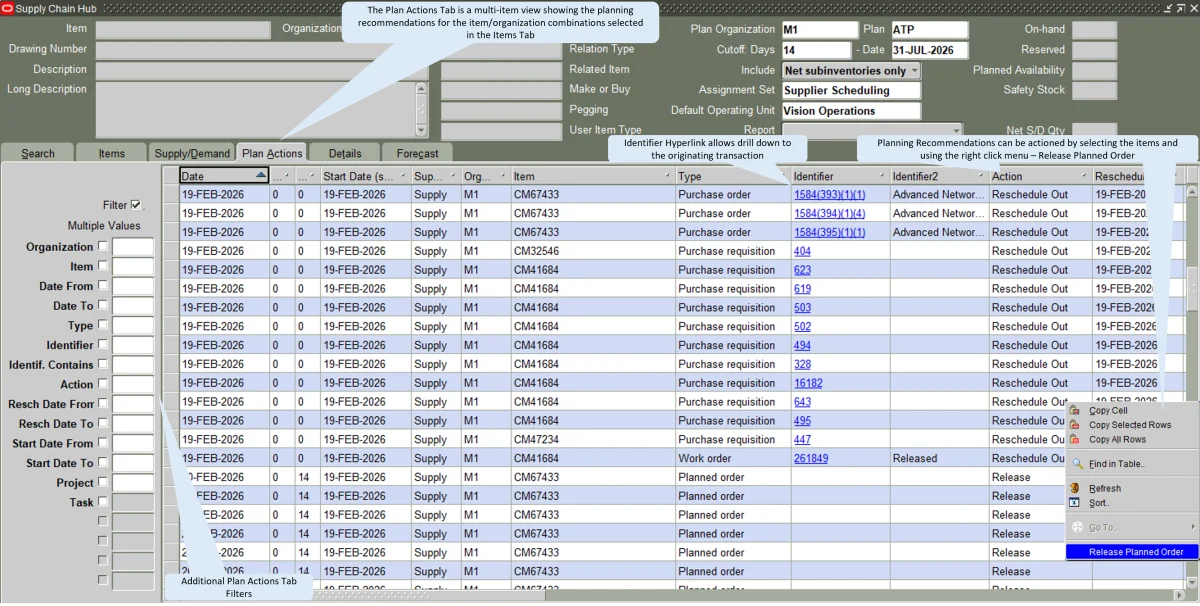Enable the Action filter checkbox

(103, 384)
